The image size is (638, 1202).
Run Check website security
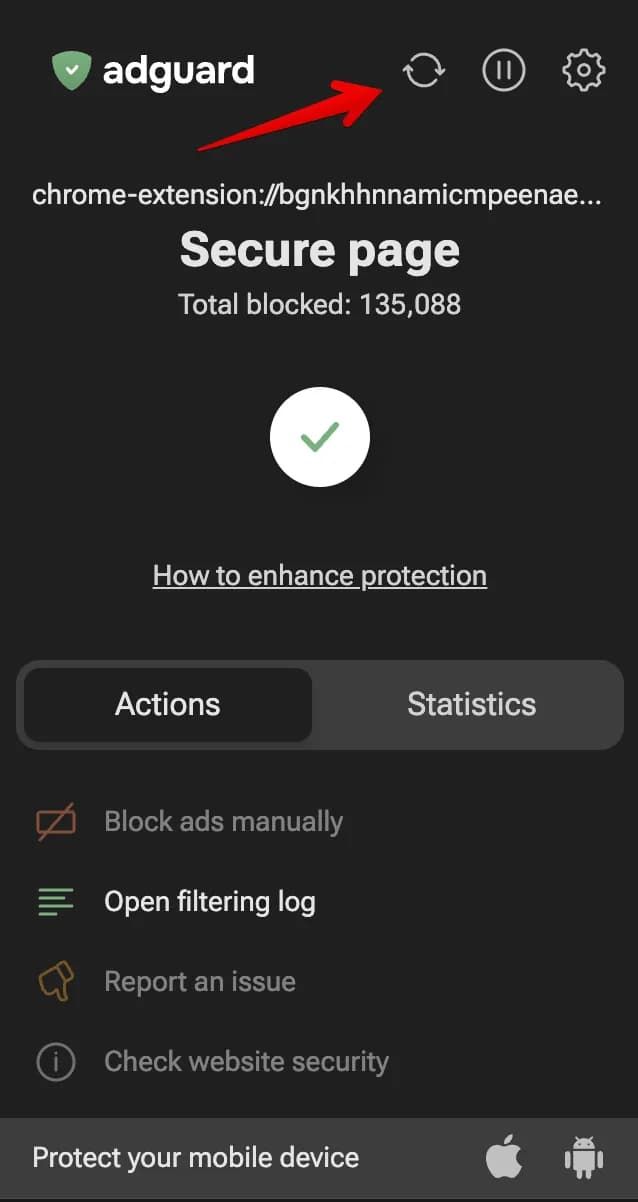click(246, 1061)
